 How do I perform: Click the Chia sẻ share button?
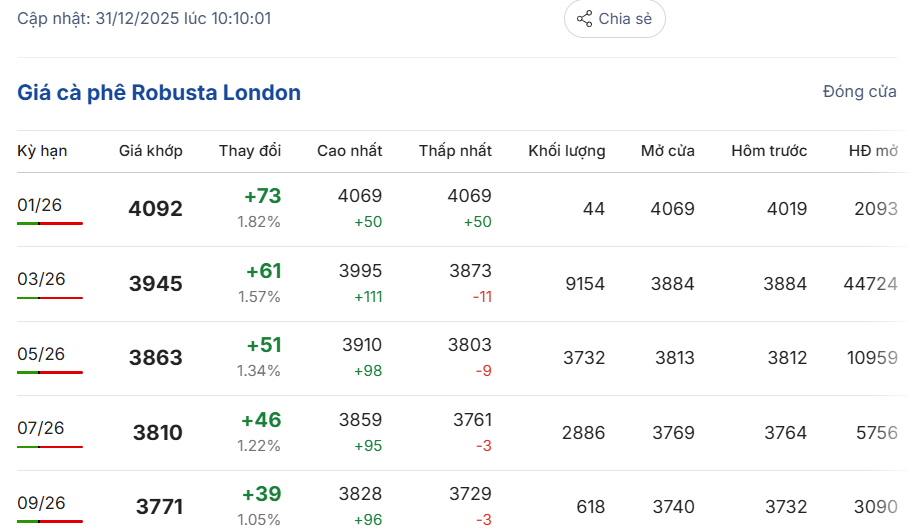[x=614, y=19]
